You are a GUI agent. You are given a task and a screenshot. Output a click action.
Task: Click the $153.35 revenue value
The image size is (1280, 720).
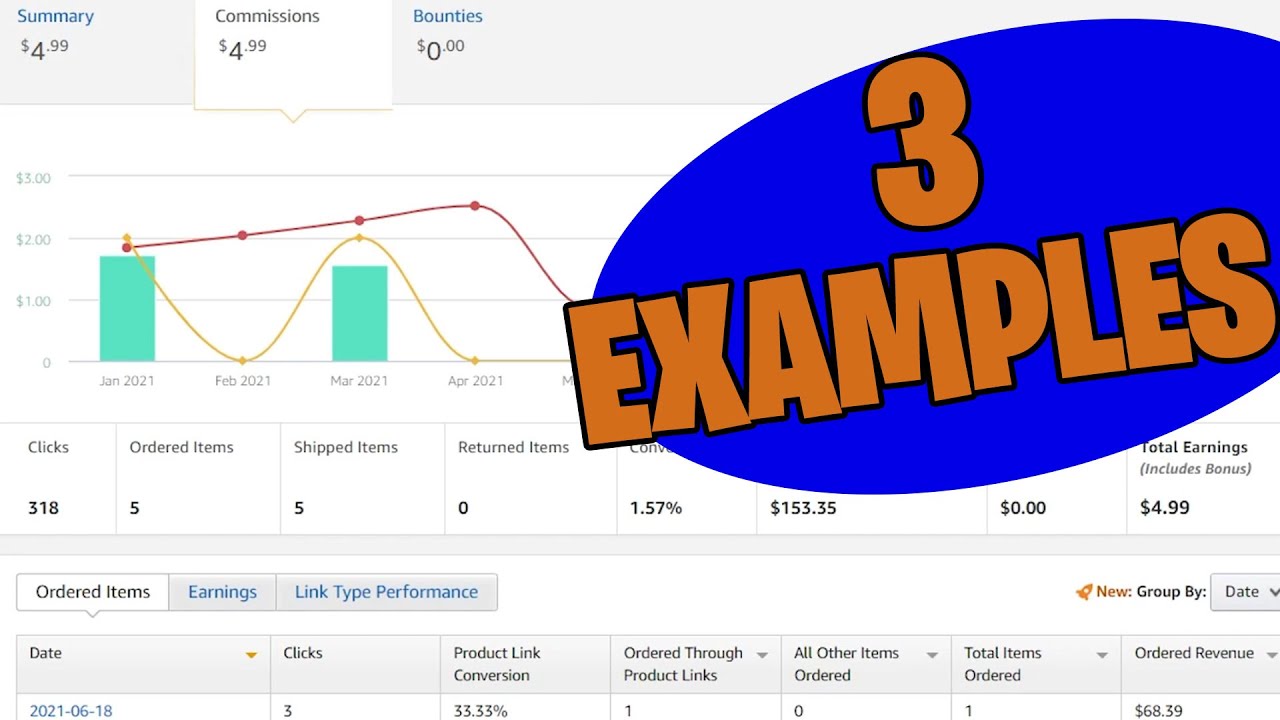click(x=802, y=508)
